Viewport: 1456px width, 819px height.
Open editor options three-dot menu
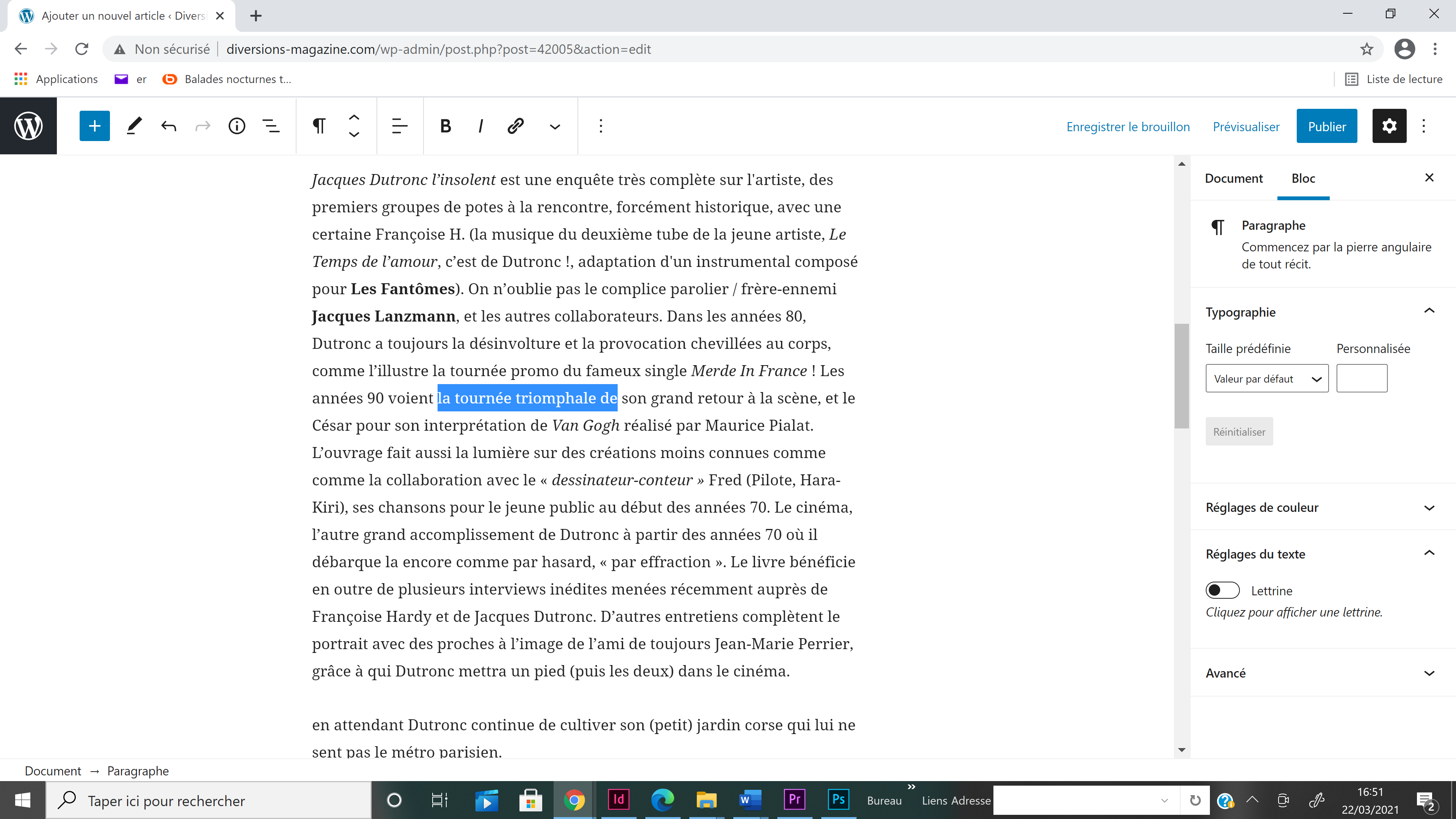(x=1424, y=126)
